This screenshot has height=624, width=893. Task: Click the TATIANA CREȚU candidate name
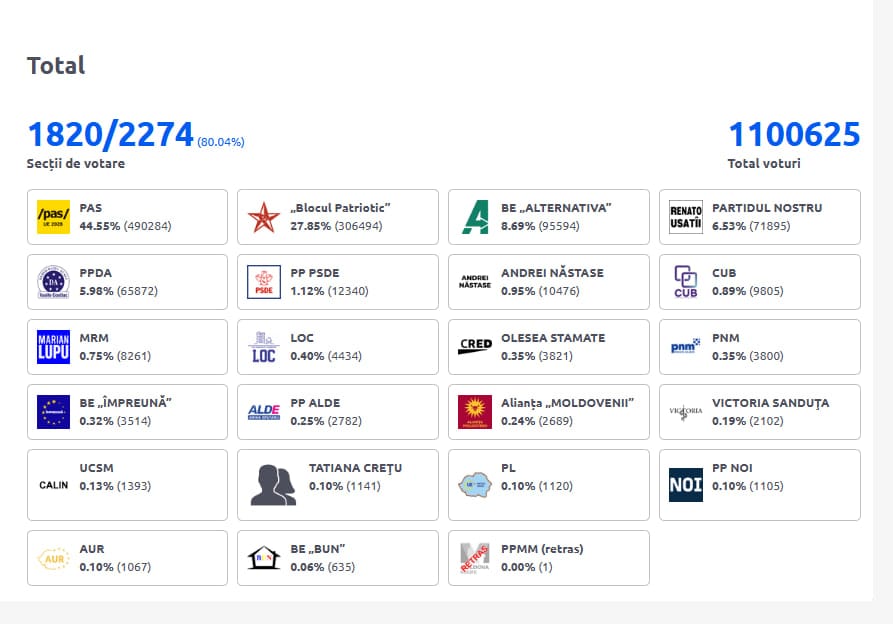tap(356, 467)
